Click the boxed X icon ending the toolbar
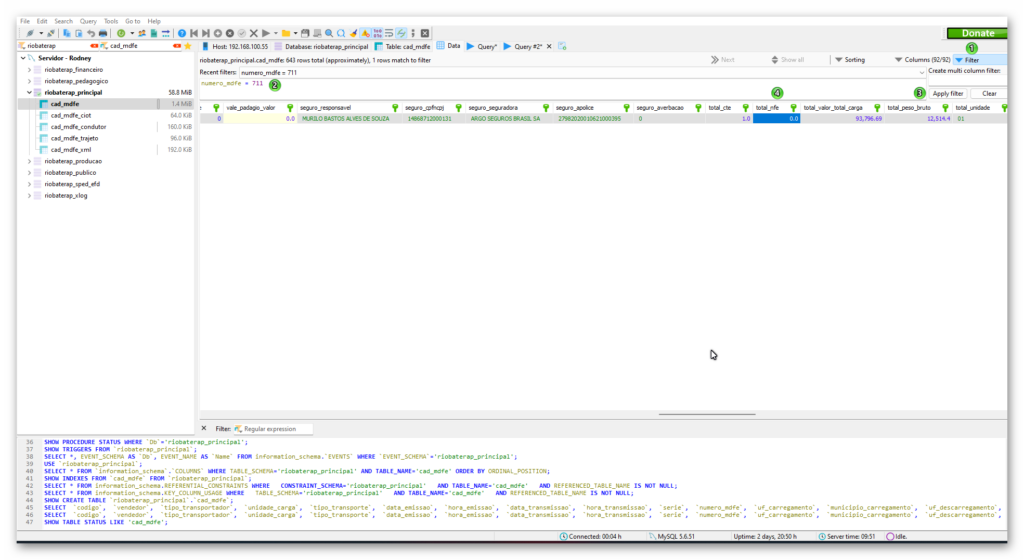Screen dimensions: 1024x560 [x=424, y=33]
